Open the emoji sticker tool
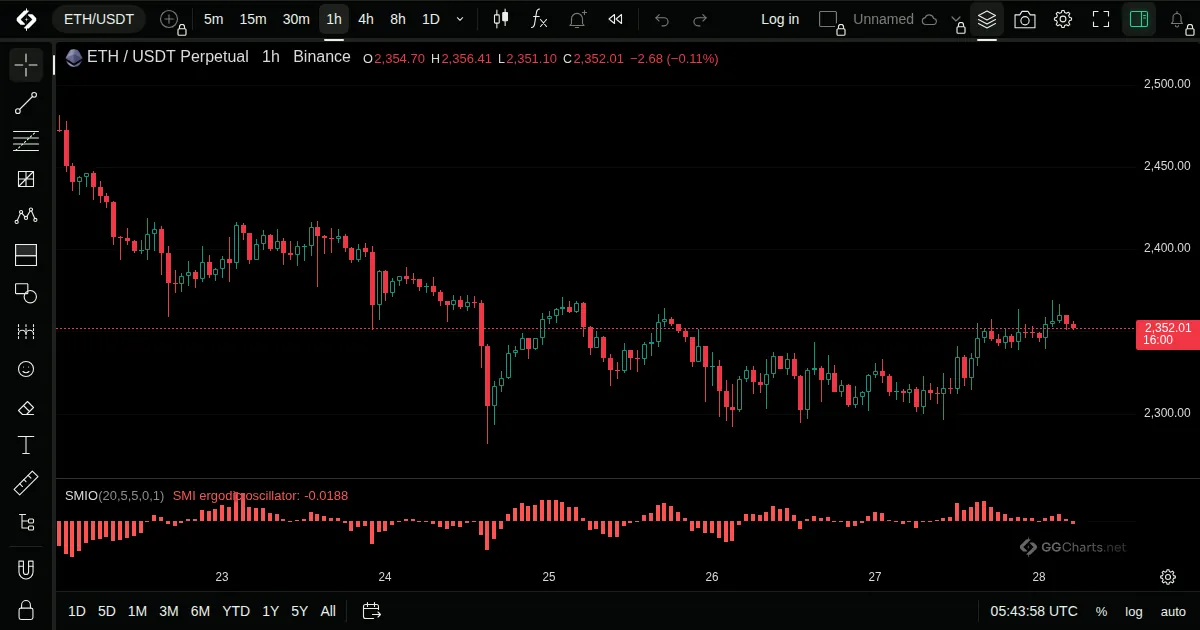1200x630 pixels. coord(26,369)
